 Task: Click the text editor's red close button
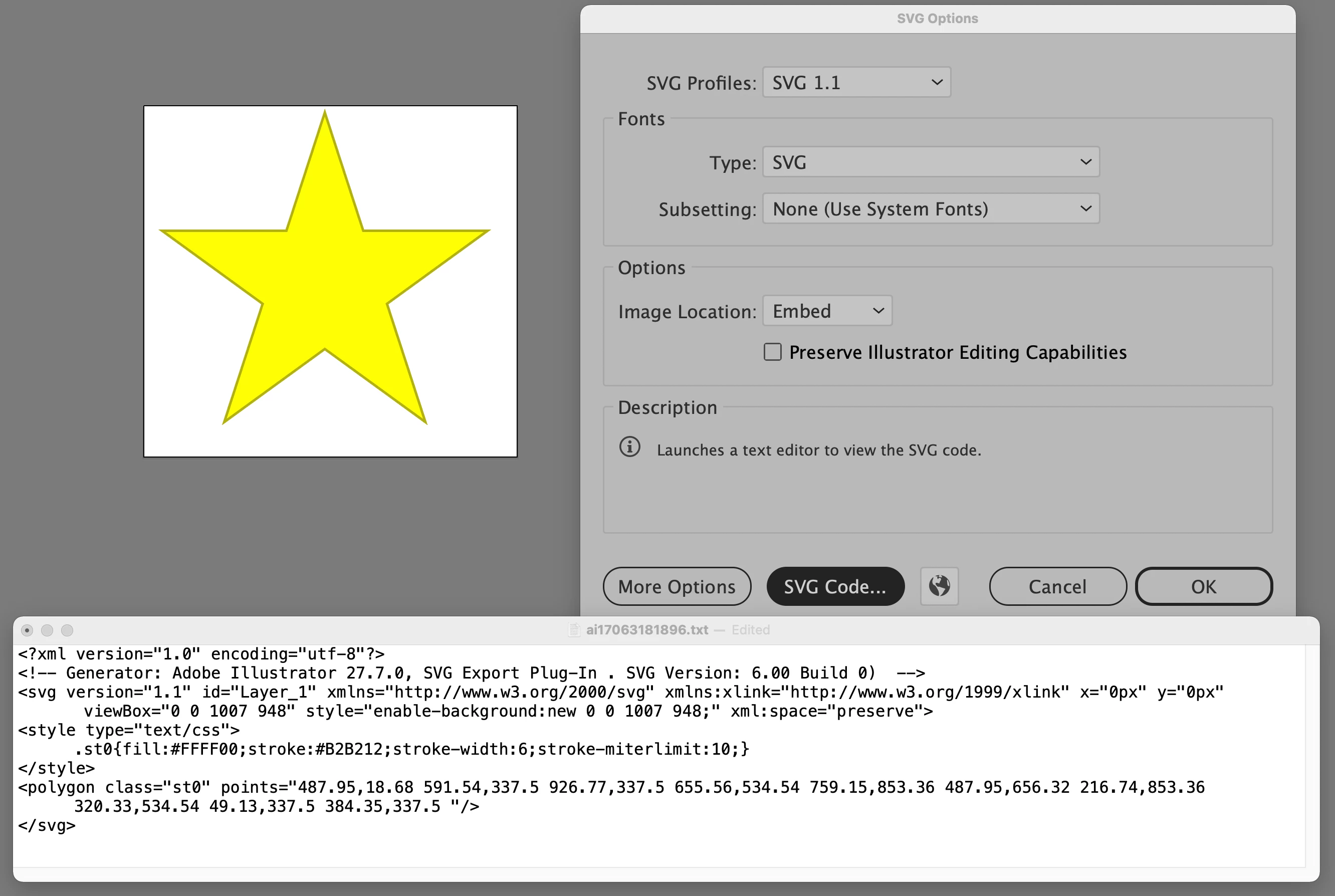(27, 630)
